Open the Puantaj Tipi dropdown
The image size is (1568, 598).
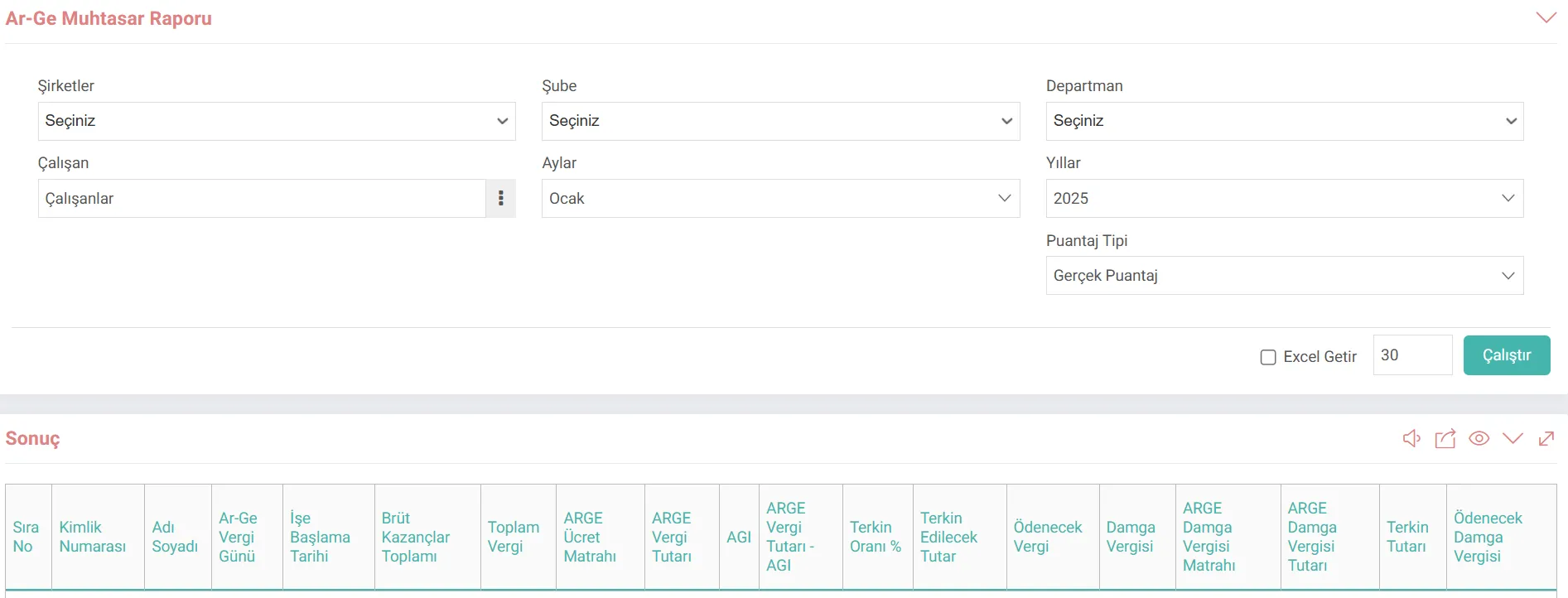click(x=1284, y=276)
